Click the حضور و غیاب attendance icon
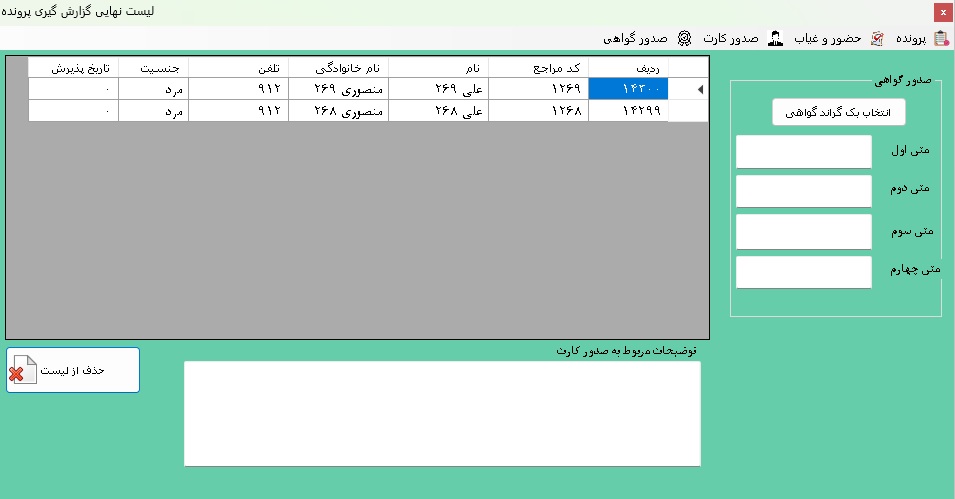The height and width of the screenshot is (499, 955). (877, 38)
